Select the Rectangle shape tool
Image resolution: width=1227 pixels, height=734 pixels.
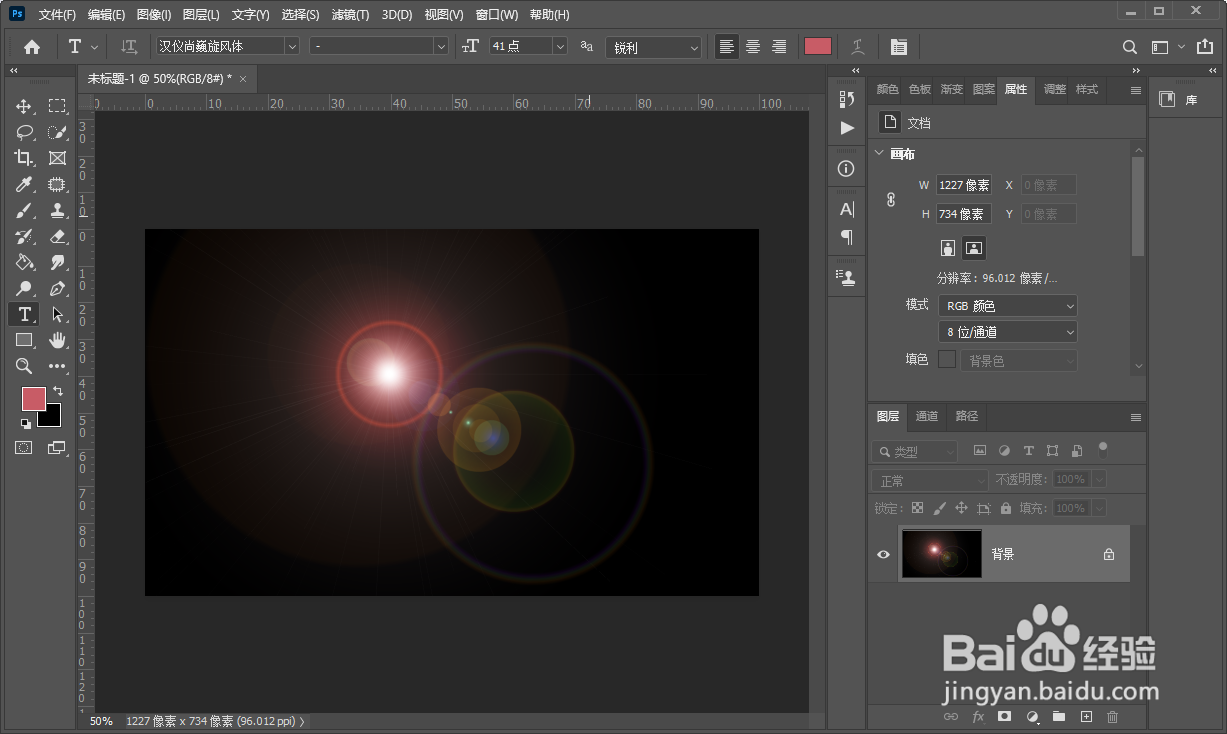[24, 340]
